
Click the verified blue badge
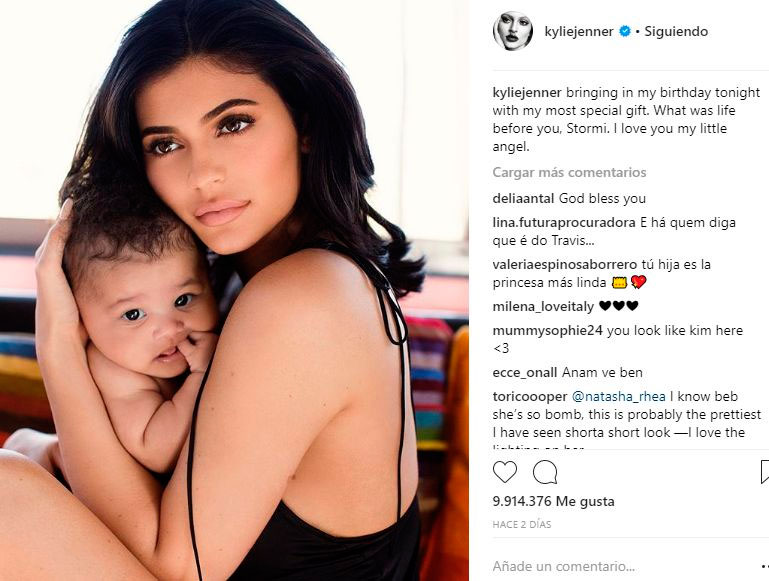625,31
